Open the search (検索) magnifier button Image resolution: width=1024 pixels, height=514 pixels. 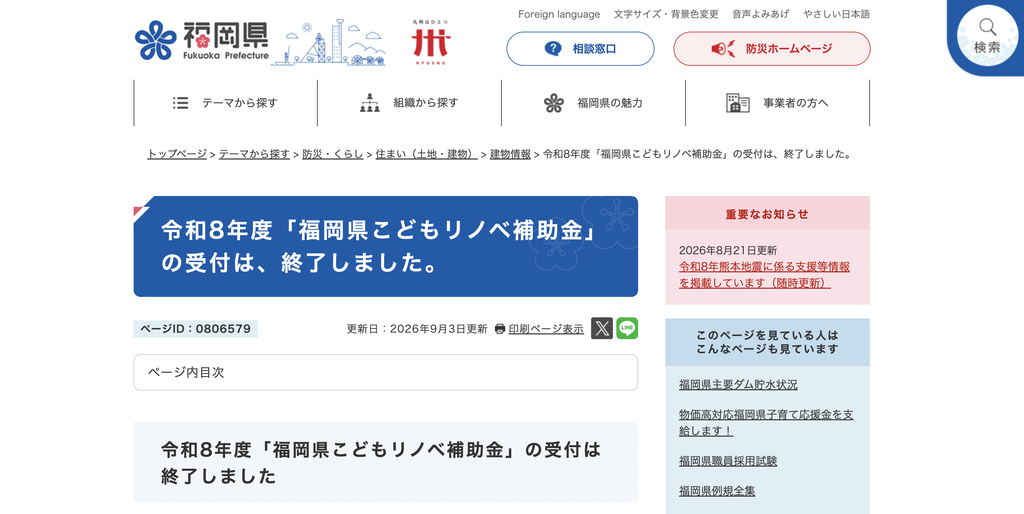point(987,35)
